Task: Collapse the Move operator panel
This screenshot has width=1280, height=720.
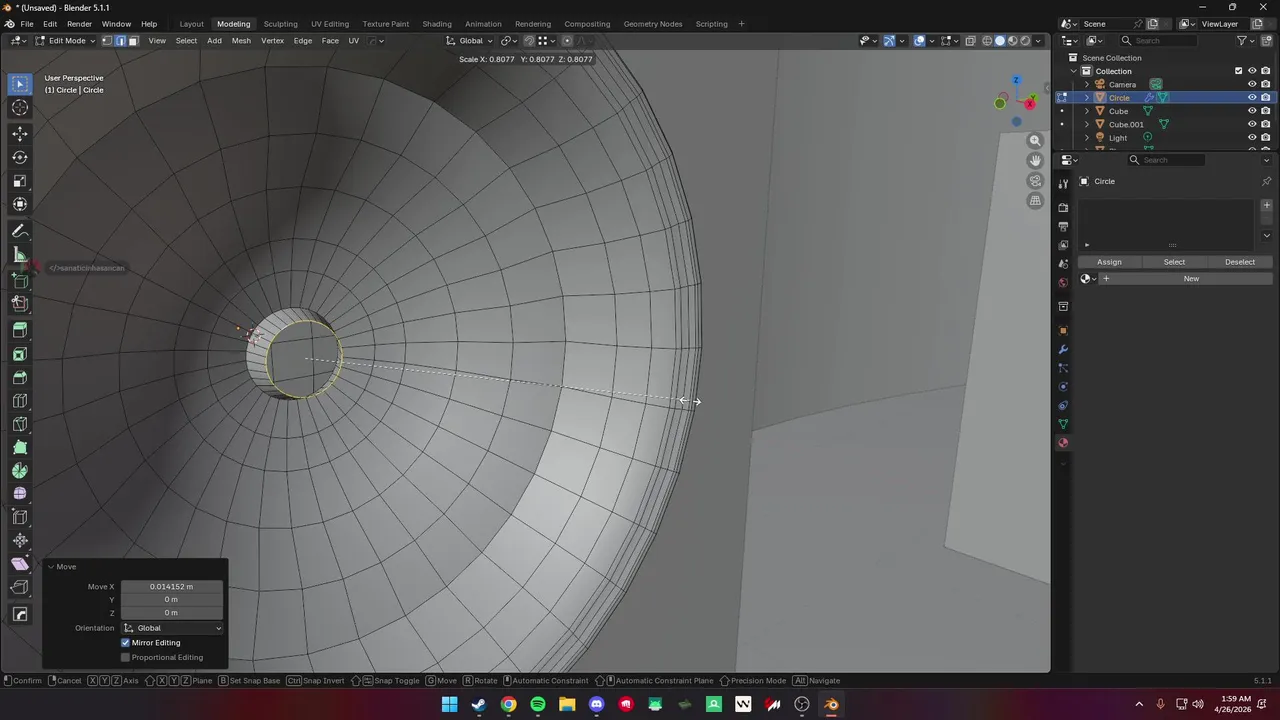Action: point(51,567)
